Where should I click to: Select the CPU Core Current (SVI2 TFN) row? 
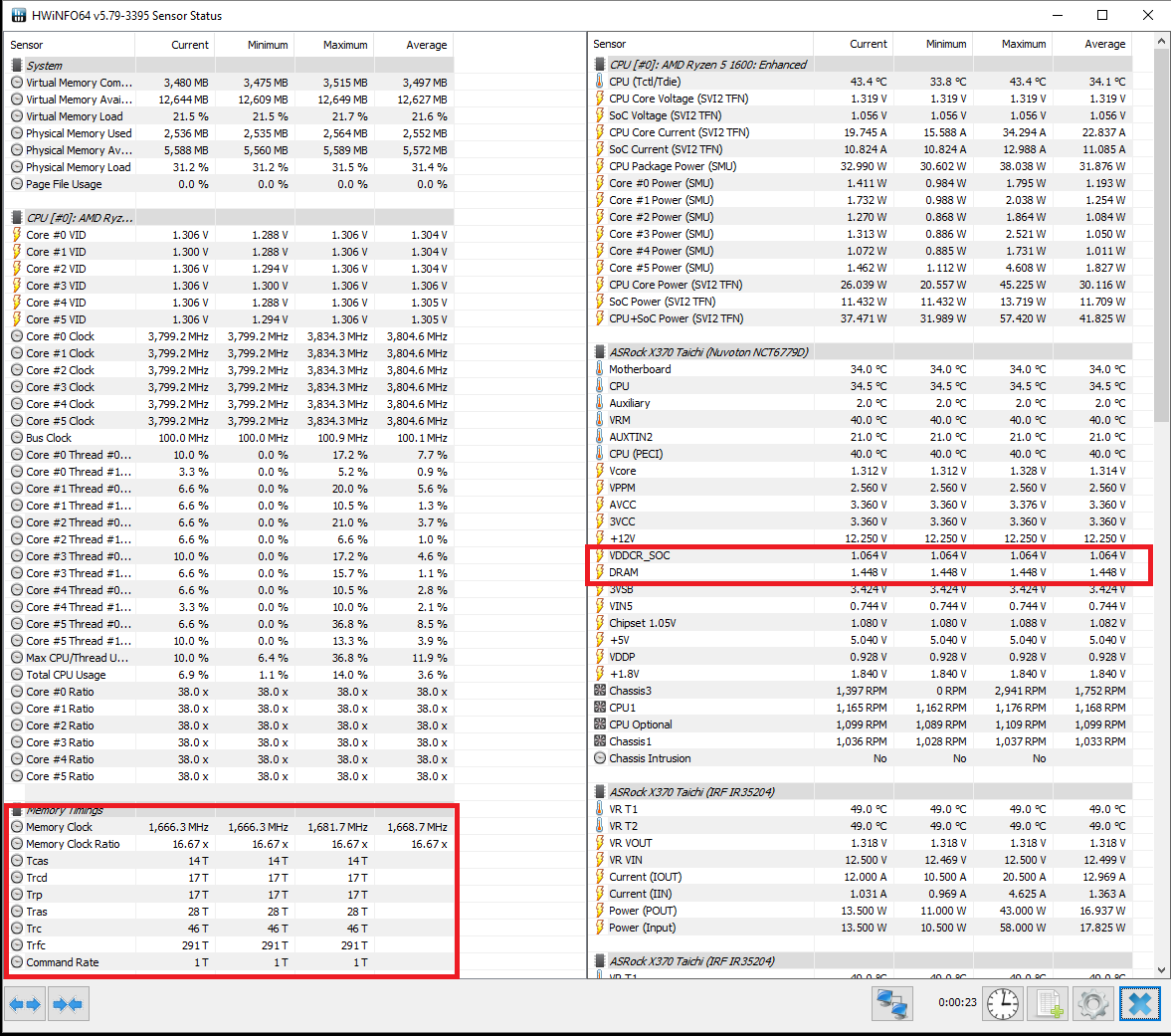860,132
